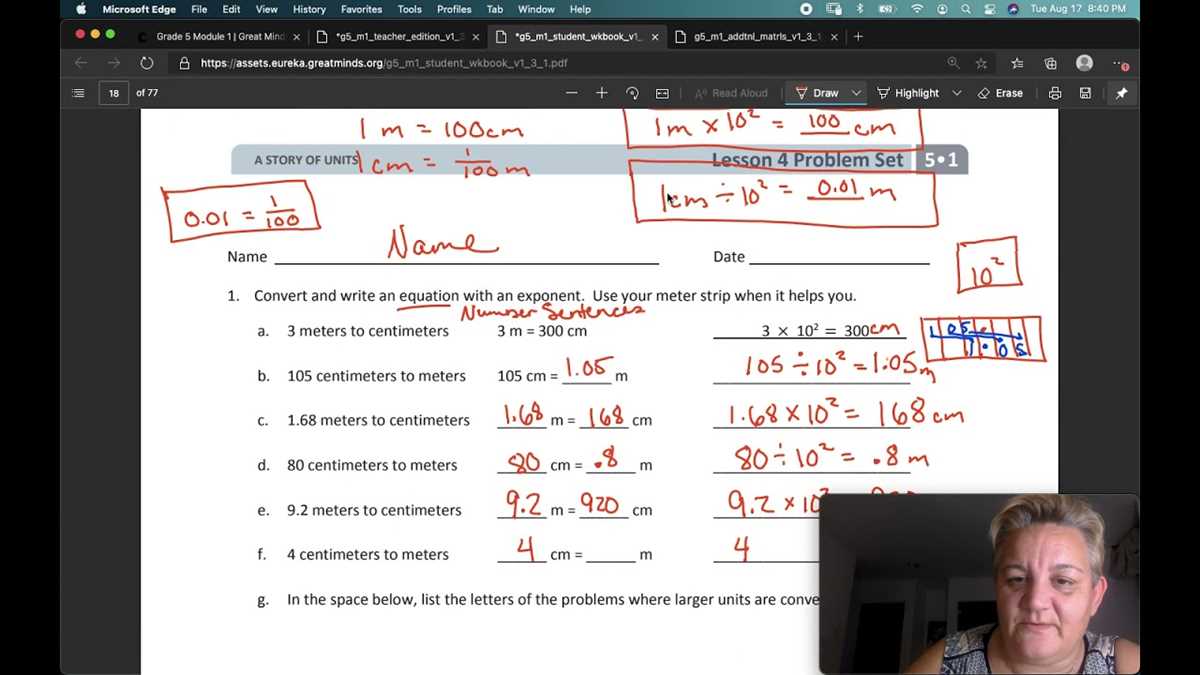The height and width of the screenshot is (675, 1200).
Task: Print the PDF document
Action: [1055, 93]
